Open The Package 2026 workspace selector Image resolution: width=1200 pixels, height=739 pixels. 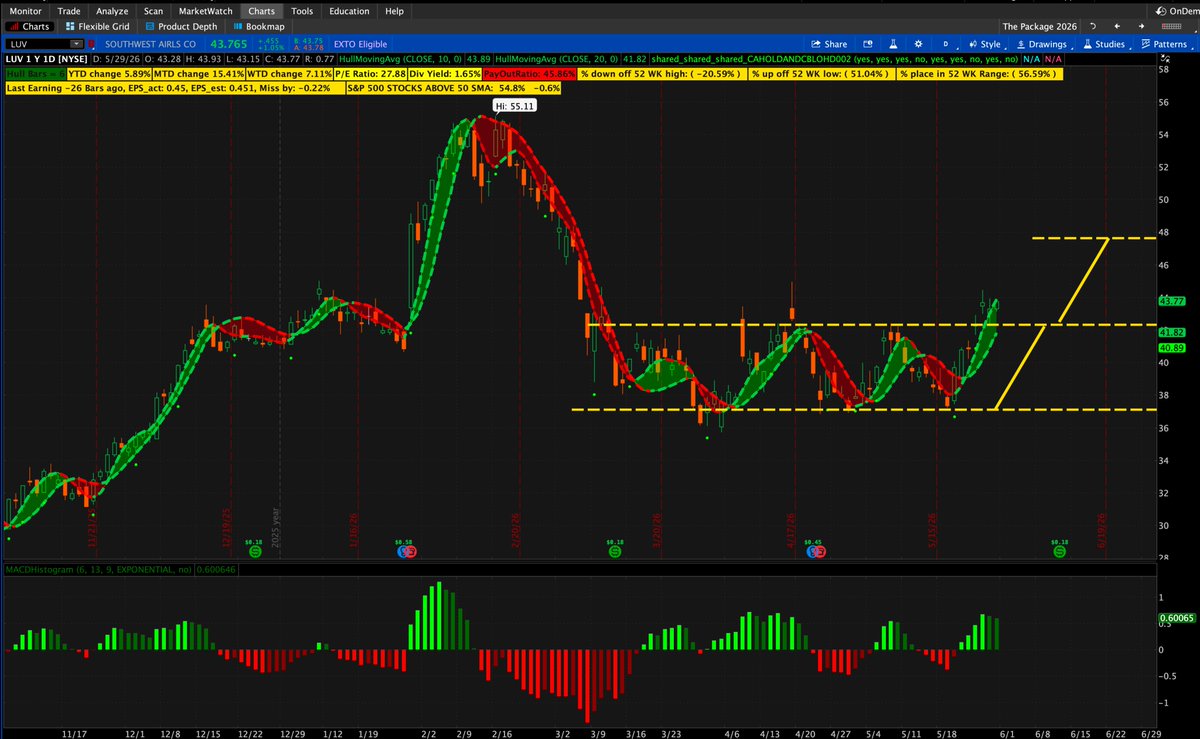click(1039, 26)
